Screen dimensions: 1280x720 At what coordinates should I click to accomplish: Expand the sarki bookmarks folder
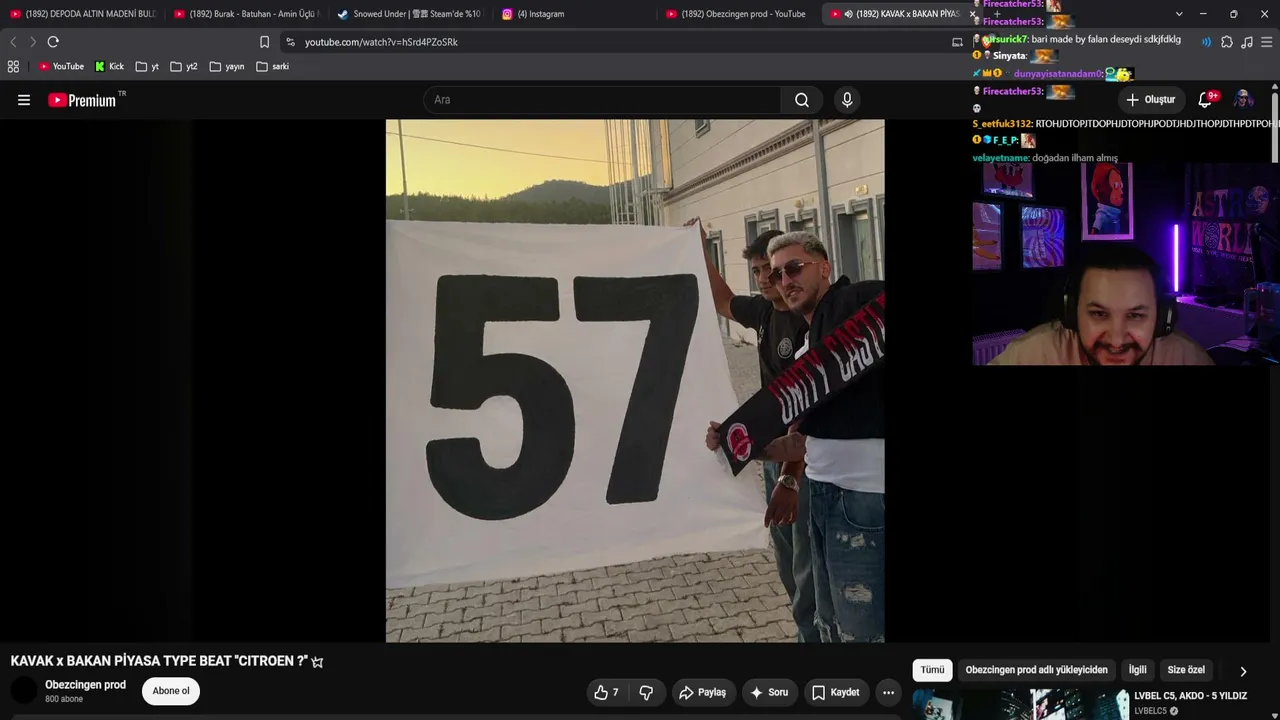pos(272,67)
